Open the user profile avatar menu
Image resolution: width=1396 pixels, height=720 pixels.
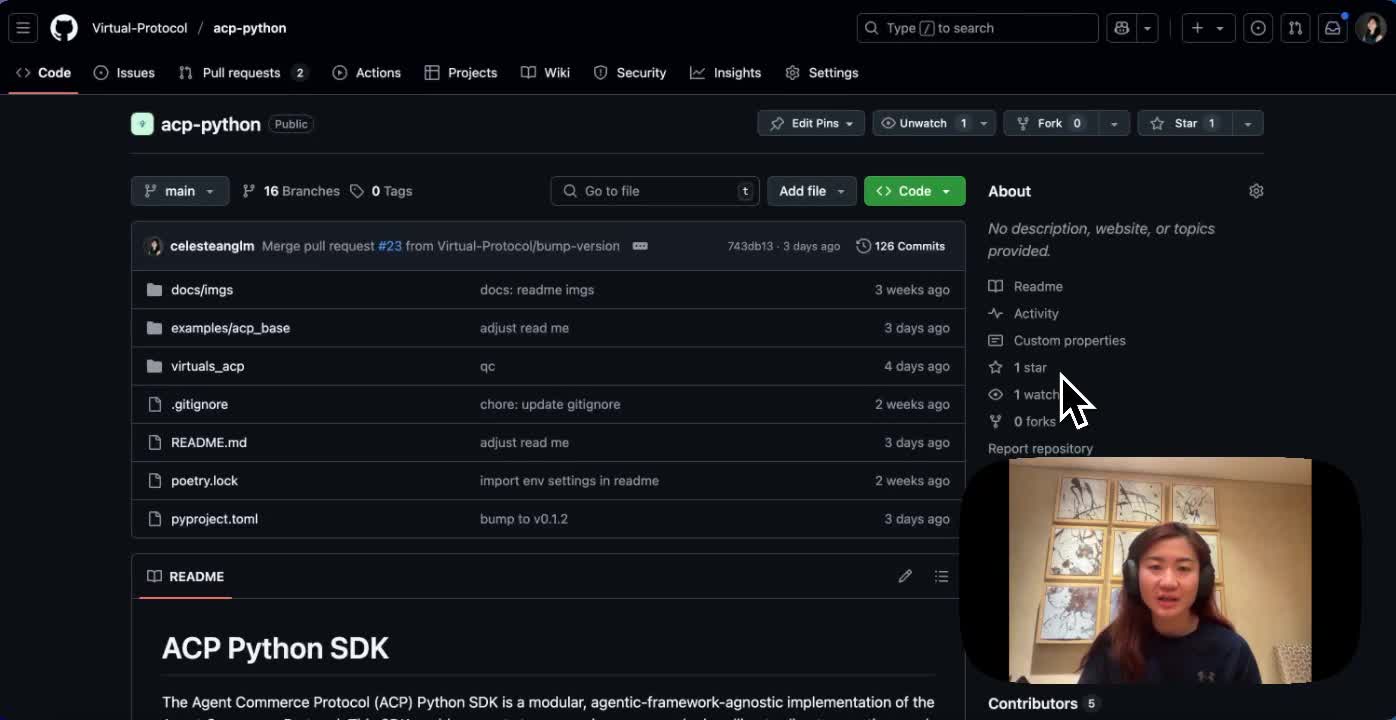pyautogui.click(x=1370, y=28)
